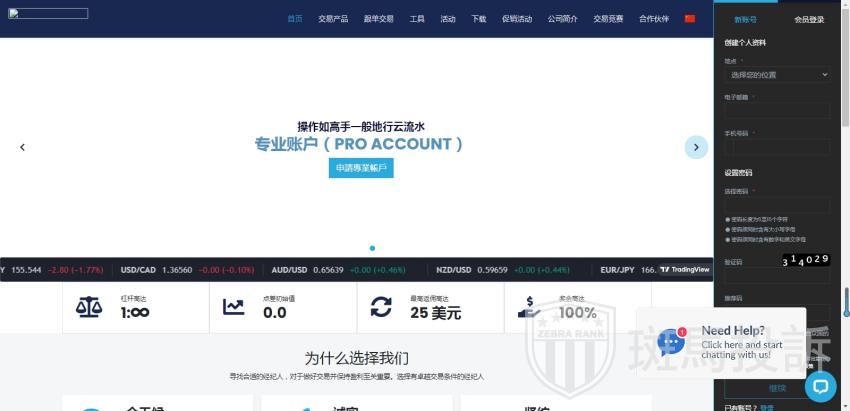Click the balance scale leverage icon

(x=89, y=307)
